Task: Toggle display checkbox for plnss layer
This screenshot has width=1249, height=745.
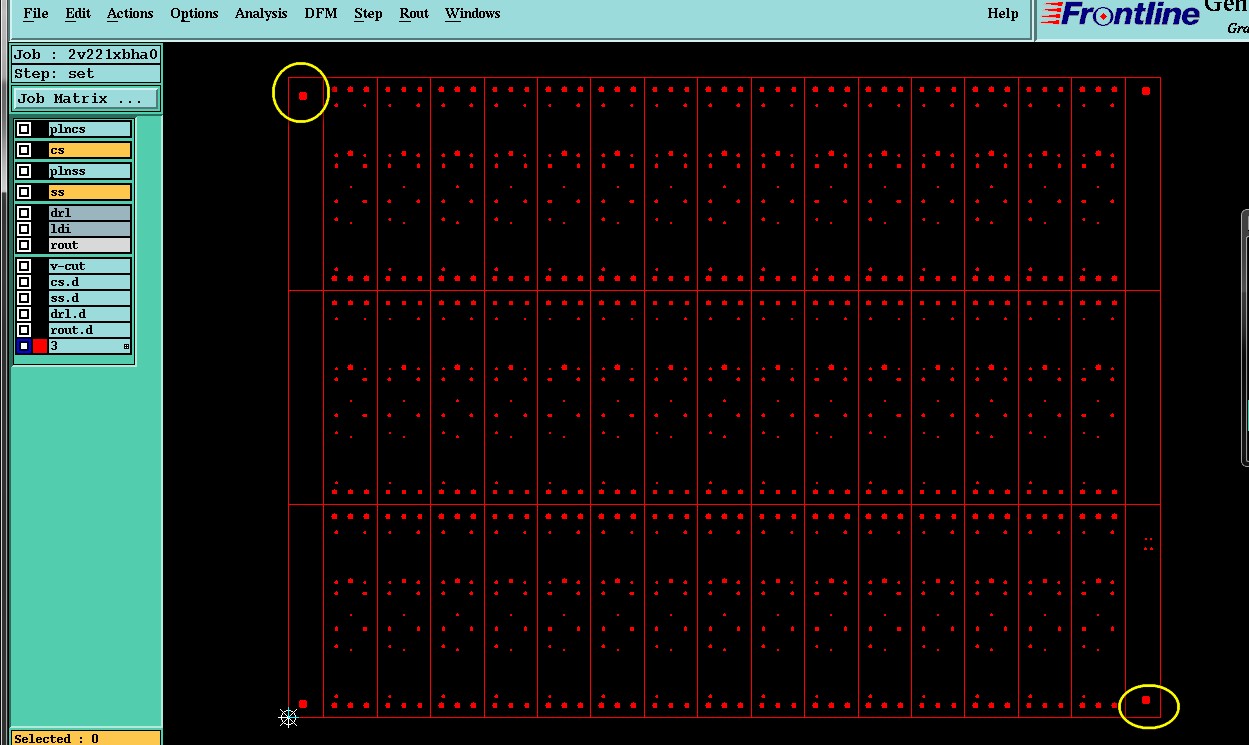Action: (24, 171)
